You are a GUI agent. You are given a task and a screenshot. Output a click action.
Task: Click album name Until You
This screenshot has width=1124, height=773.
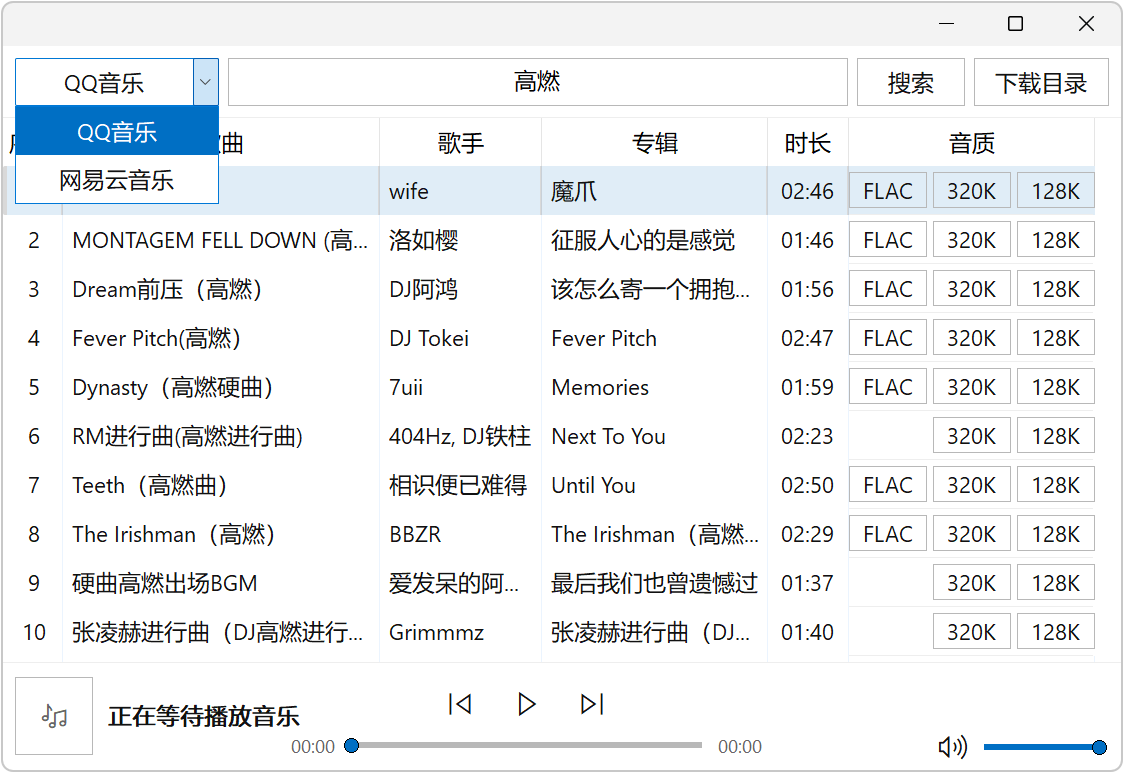pyautogui.click(x=593, y=485)
